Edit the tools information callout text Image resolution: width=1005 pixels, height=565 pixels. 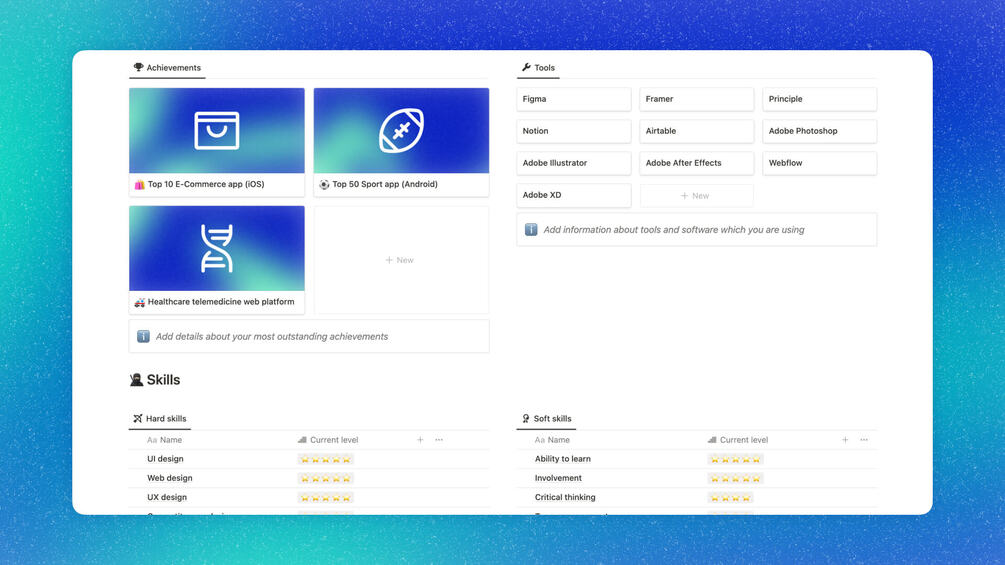674,229
